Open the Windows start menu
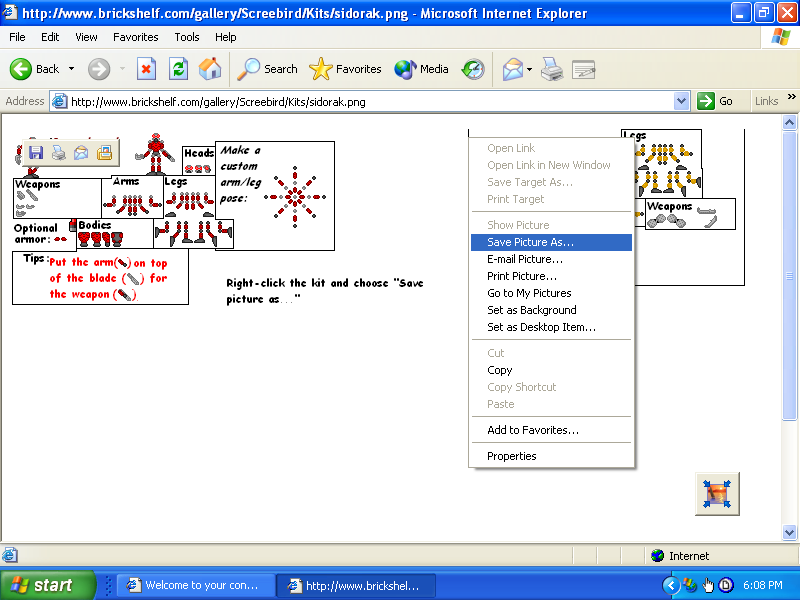This screenshot has height=600, width=800. click(x=47, y=585)
